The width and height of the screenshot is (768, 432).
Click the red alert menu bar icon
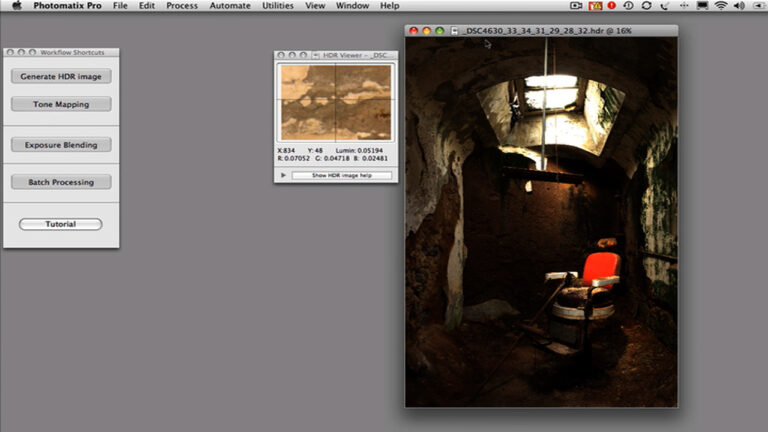point(611,6)
